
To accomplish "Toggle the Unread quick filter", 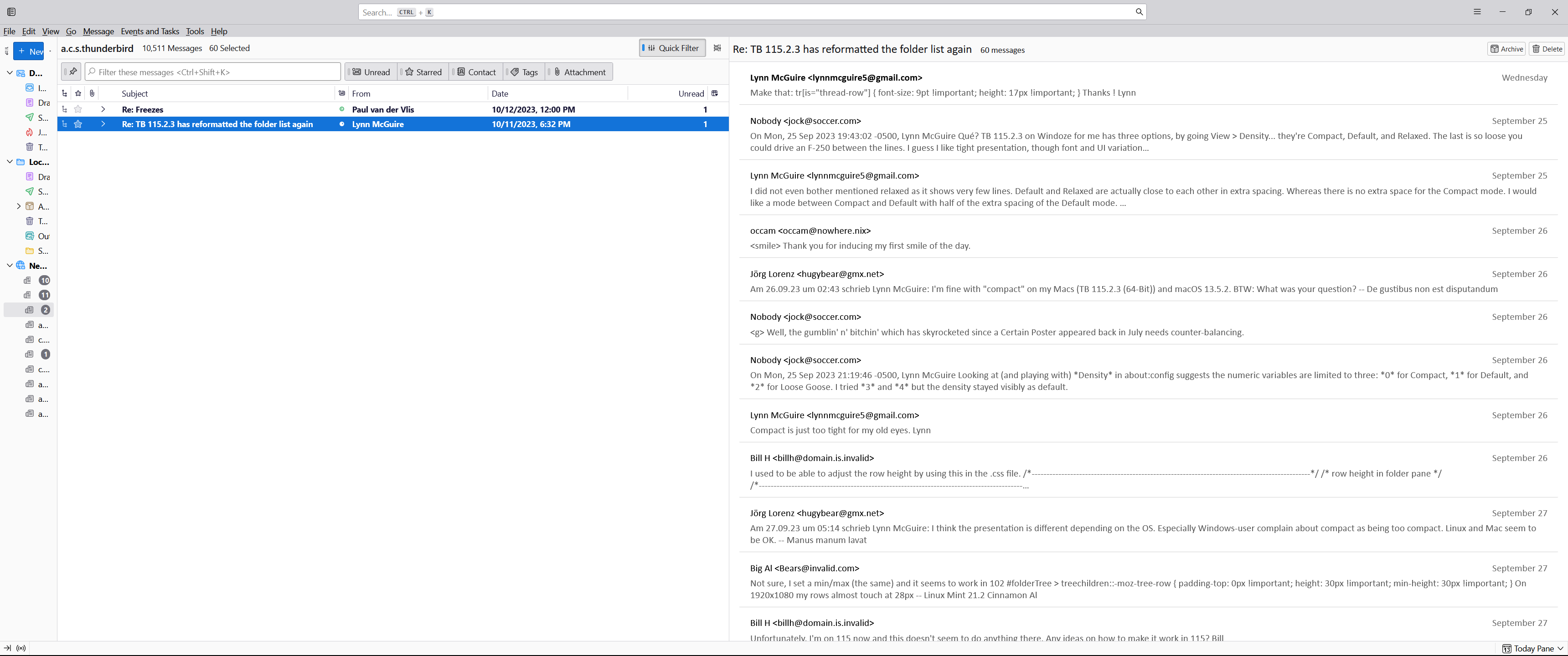I will [x=371, y=72].
